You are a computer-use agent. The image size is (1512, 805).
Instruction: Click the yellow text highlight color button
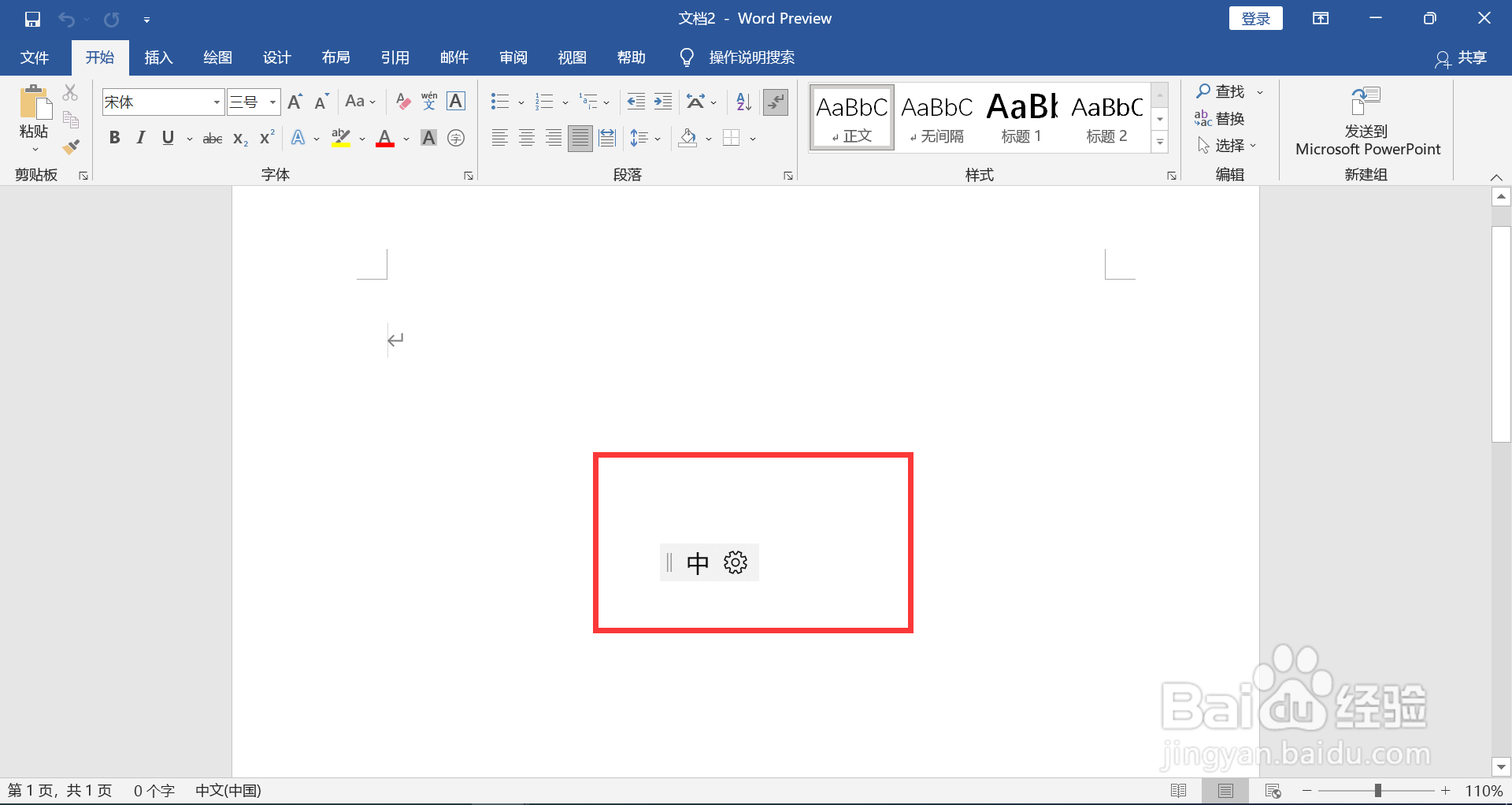tap(341, 139)
